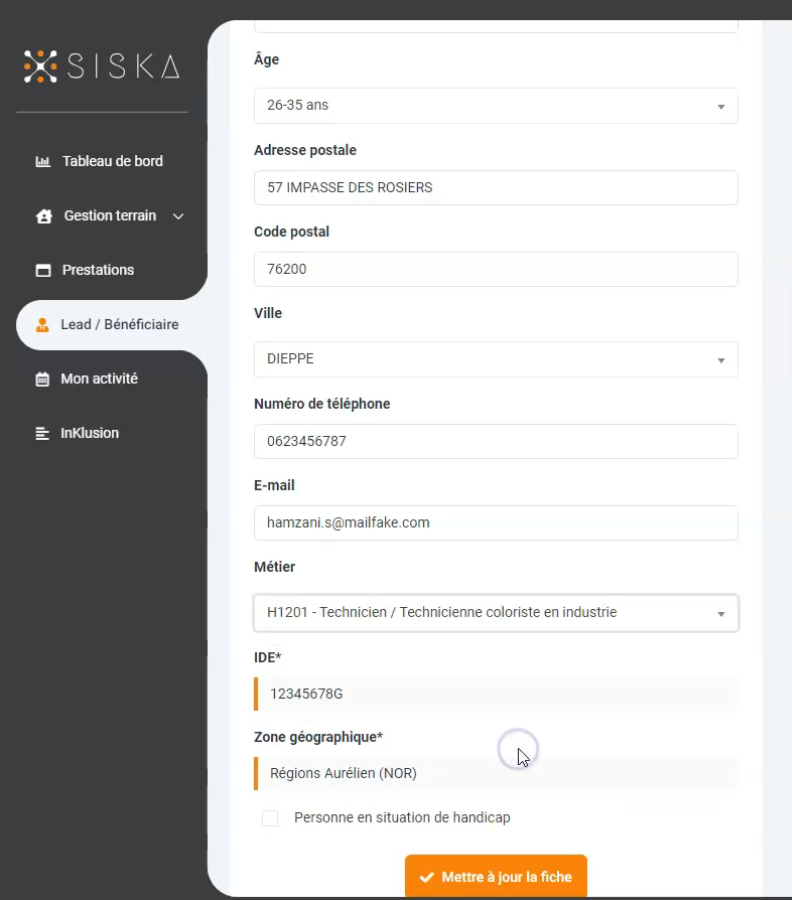The width and height of the screenshot is (792, 900).
Task: Check Personne en situation de handicap box
Action: 270,818
